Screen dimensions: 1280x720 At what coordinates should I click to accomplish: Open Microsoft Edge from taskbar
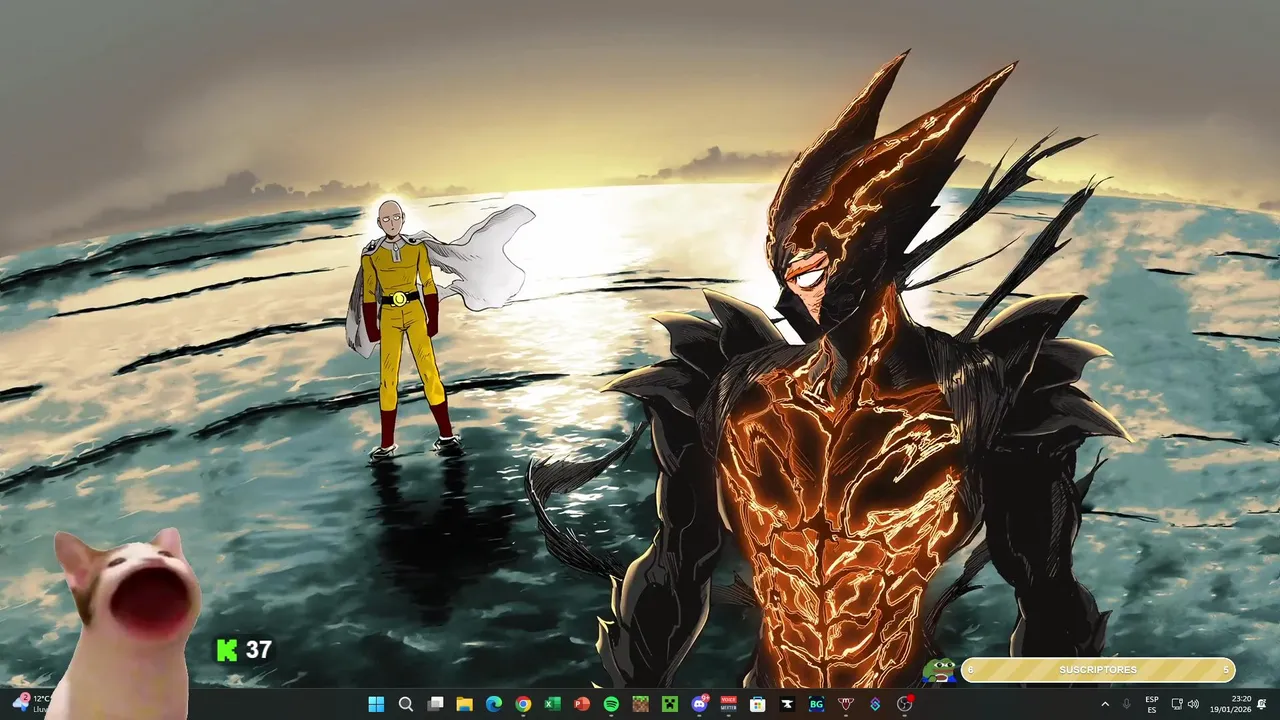[493, 704]
